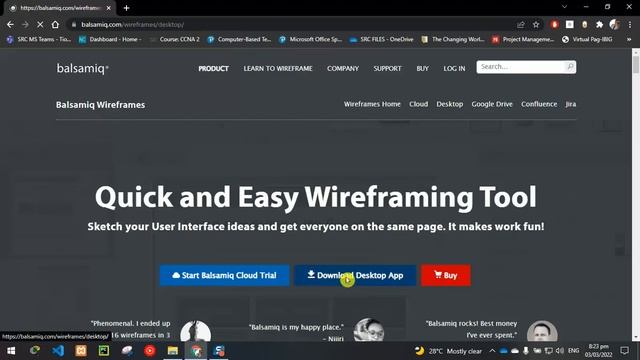Go to Wireframes Home
The height and width of the screenshot is (360, 640).
tap(372, 104)
